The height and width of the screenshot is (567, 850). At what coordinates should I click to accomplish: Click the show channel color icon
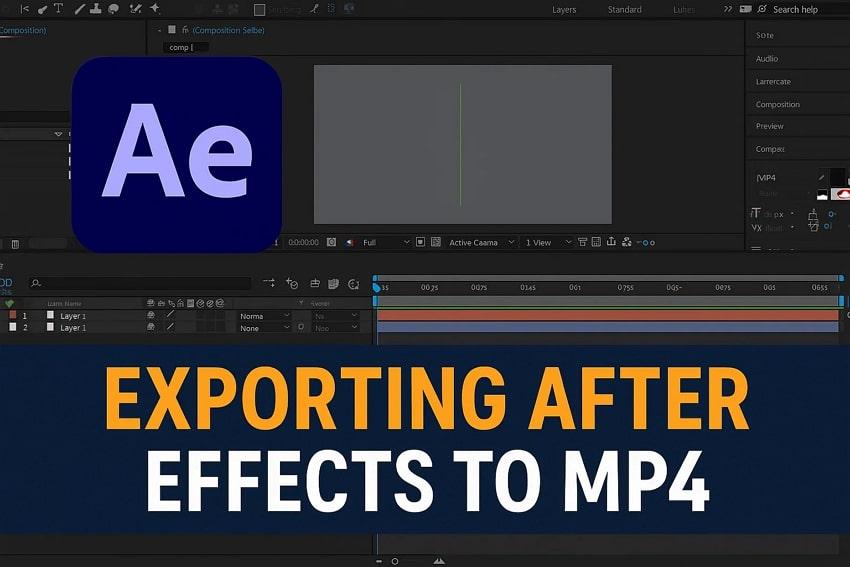tap(350, 242)
